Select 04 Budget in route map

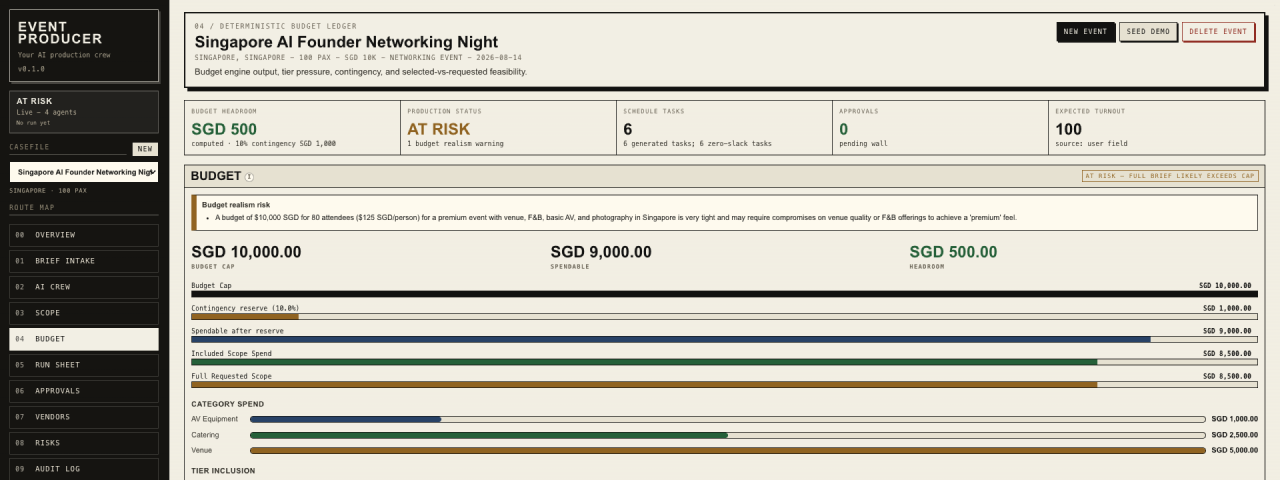84,339
